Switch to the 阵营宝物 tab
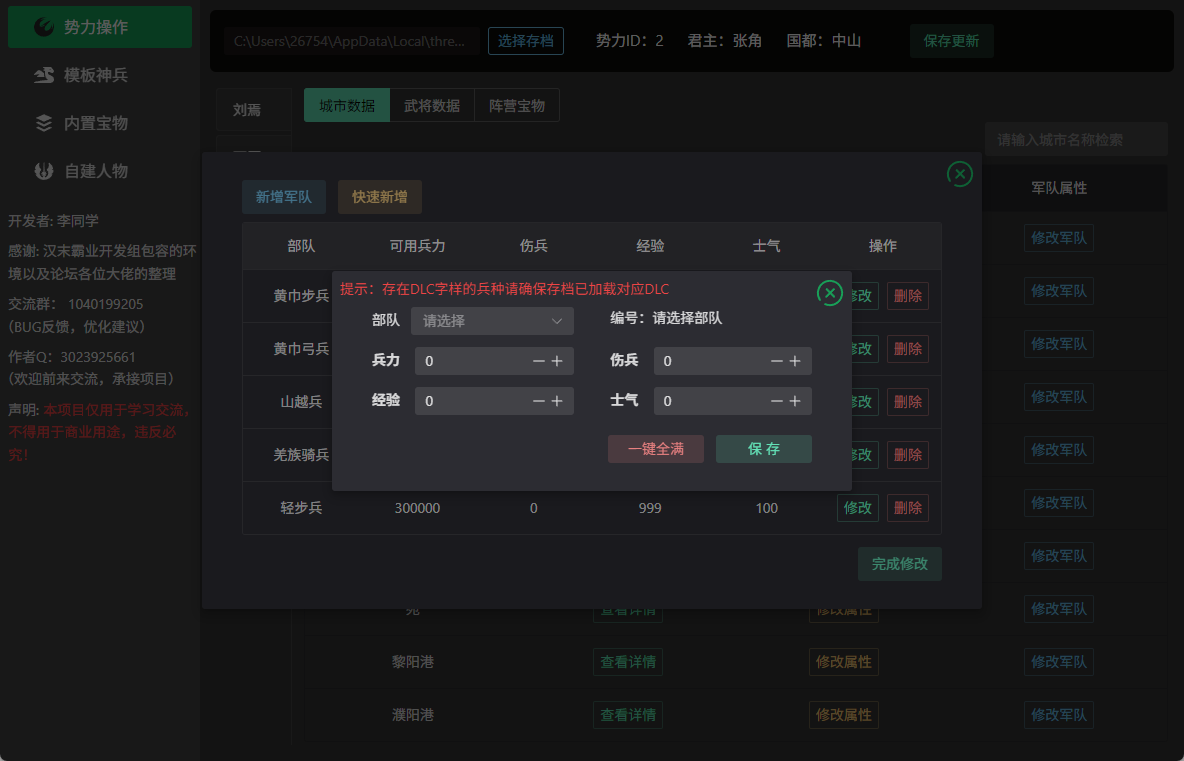 pos(516,106)
